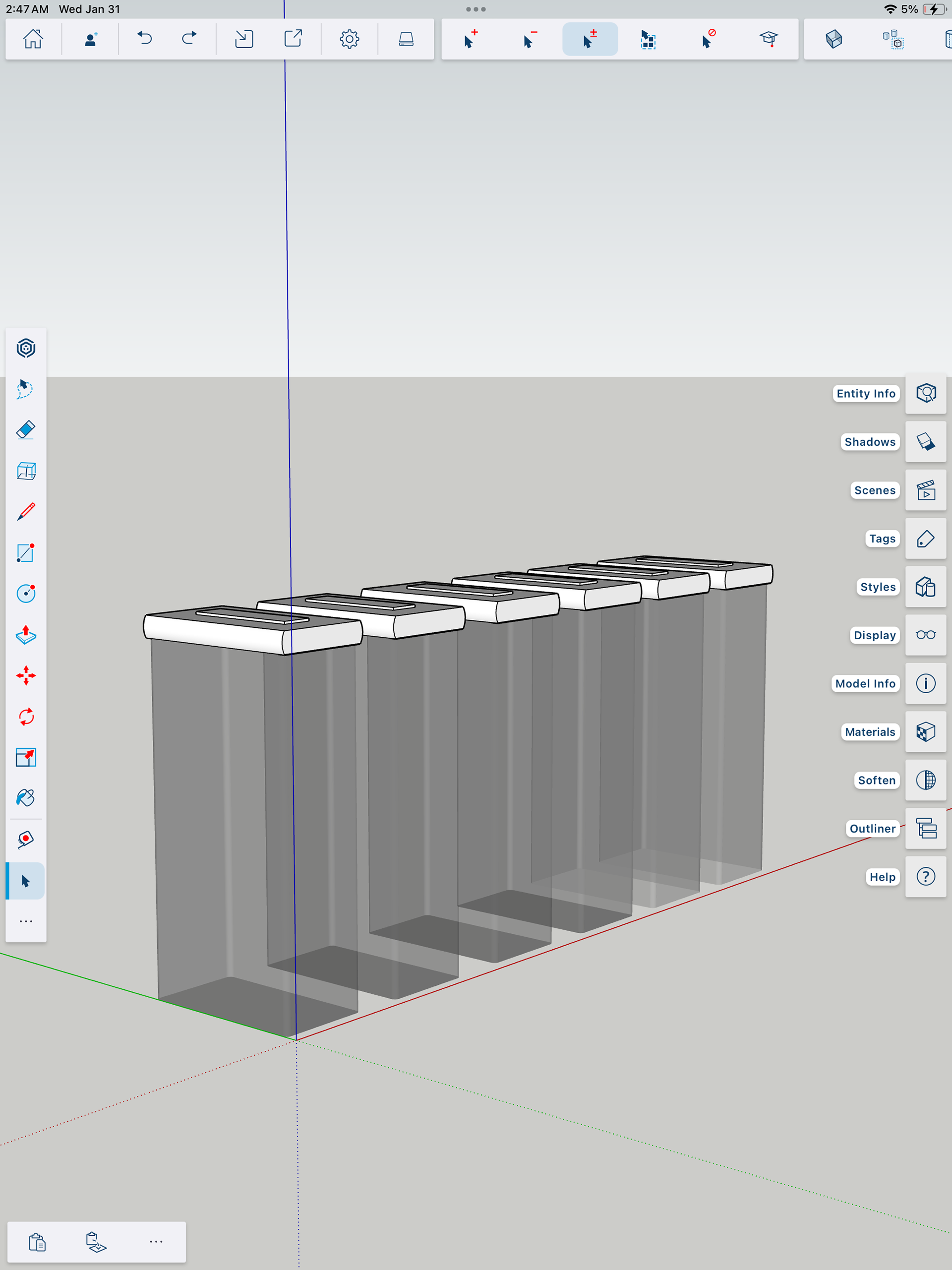This screenshot has width=952, height=1270.
Task: Enable subtract-from-selection mode
Action: 530,39
